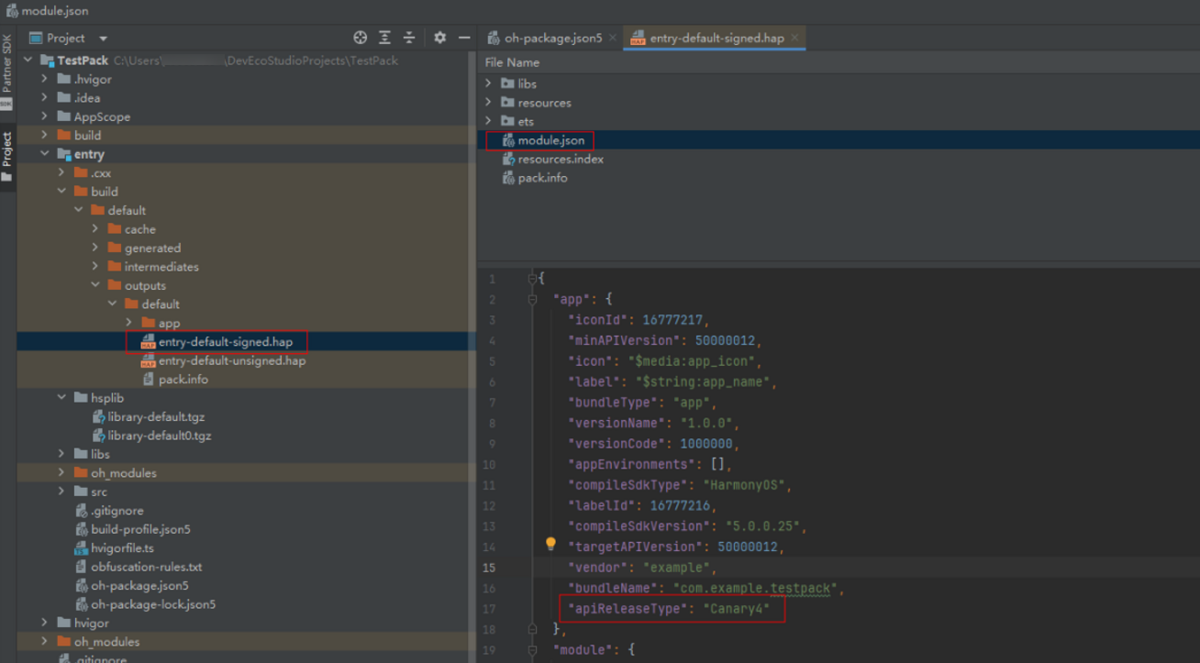Expand the libs folder in HAP viewer
1200x663 pixels.
click(488, 84)
